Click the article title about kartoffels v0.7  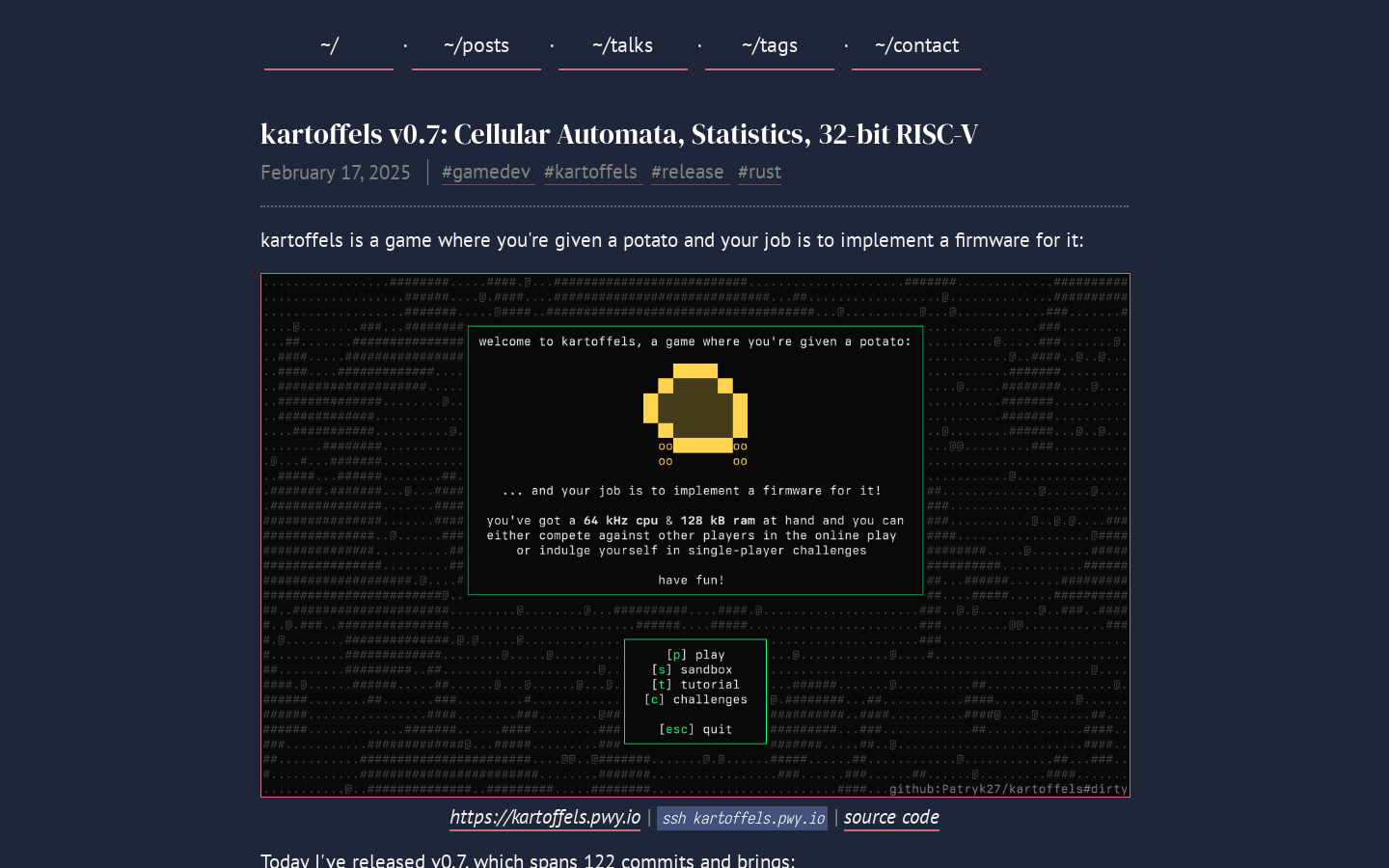coord(619,134)
